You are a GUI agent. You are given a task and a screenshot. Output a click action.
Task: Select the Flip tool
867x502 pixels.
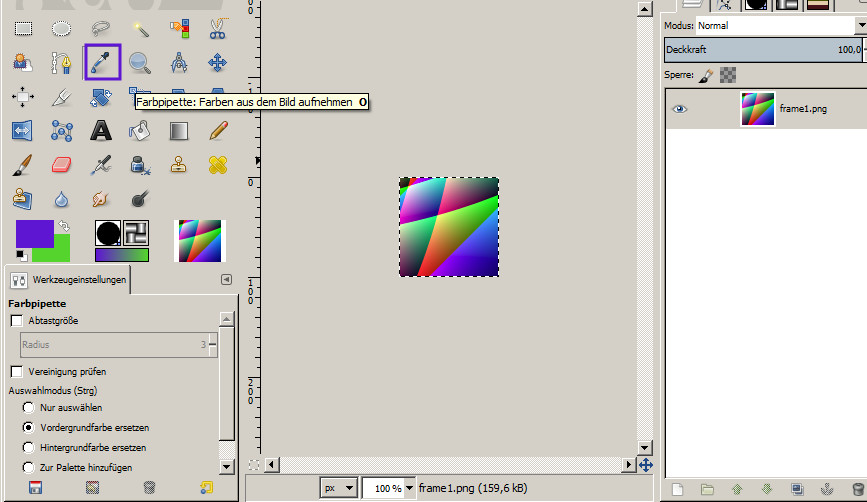23,131
